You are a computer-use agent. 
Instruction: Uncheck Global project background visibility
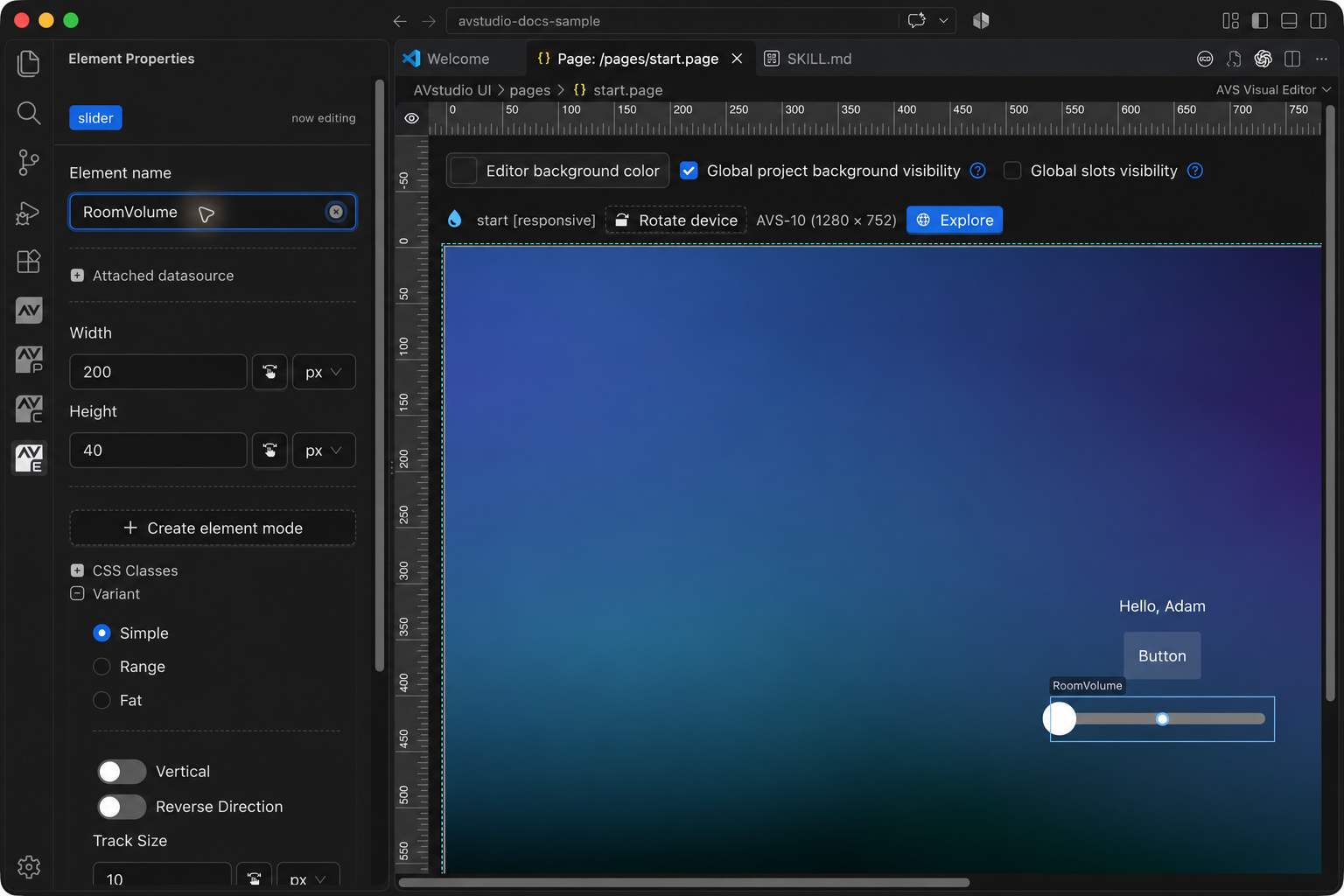pyautogui.click(x=689, y=171)
